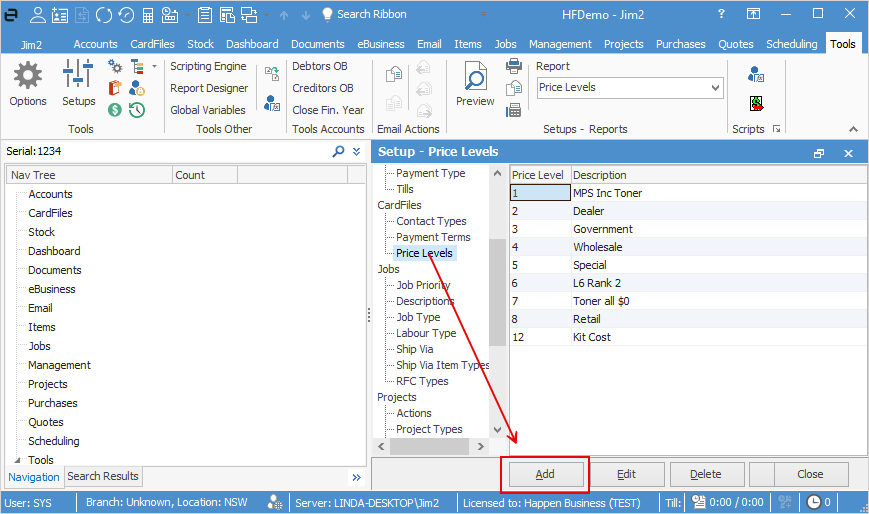Run the user card script icon in Scripts
The image size is (869, 514).
[756, 74]
